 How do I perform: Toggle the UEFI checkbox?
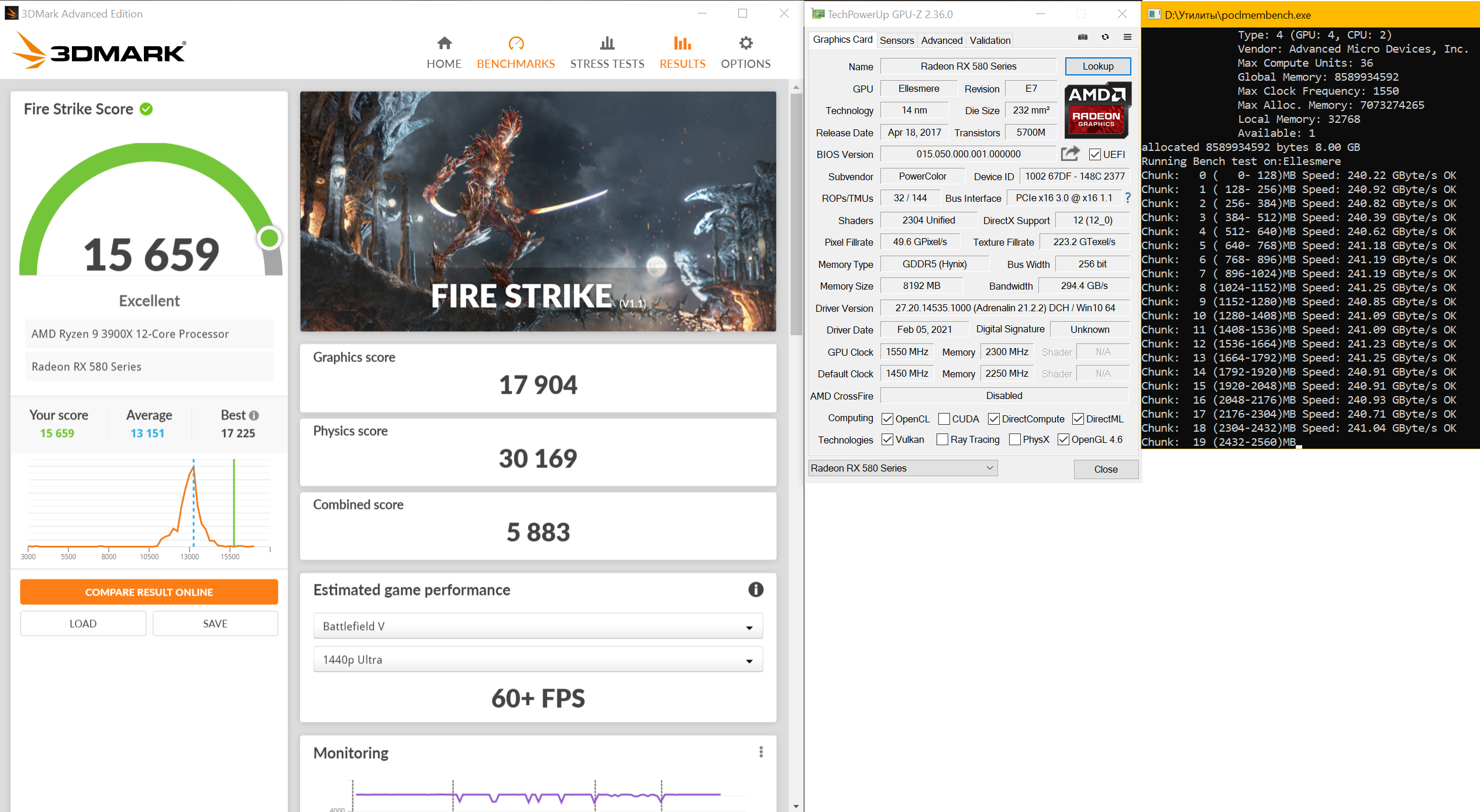[1094, 154]
